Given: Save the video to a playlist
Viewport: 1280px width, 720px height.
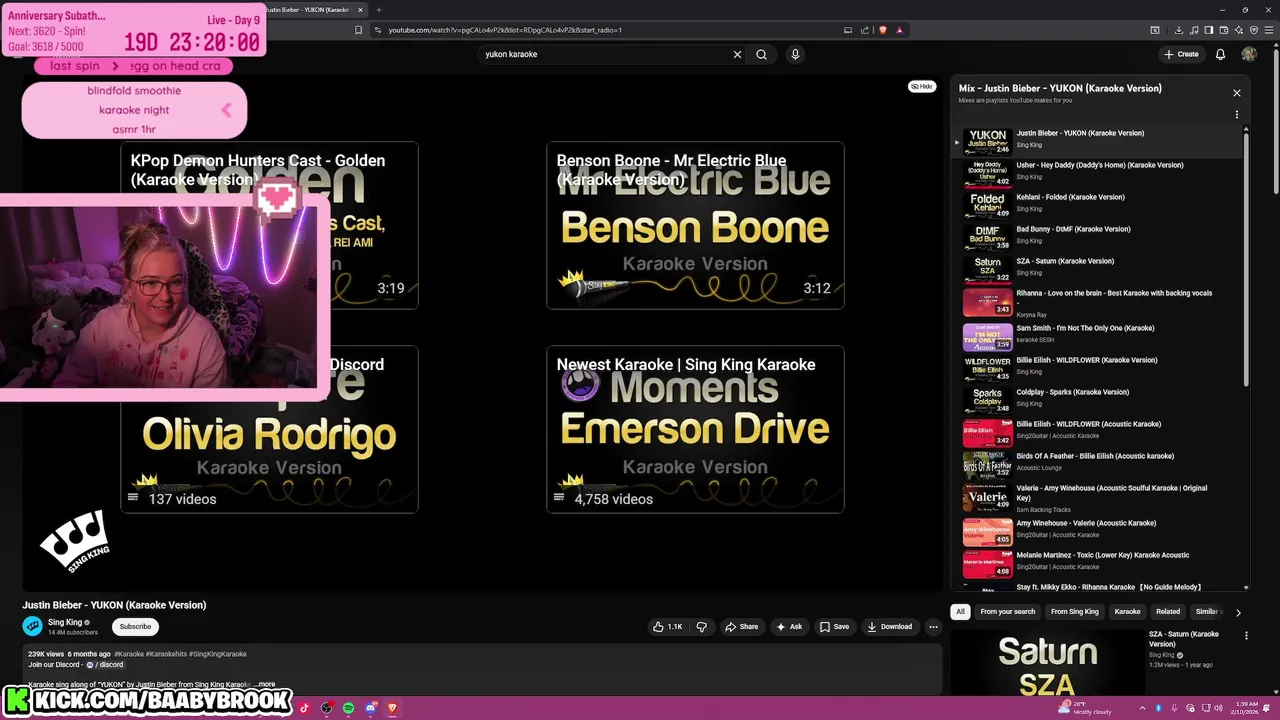Looking at the screenshot, I should pyautogui.click(x=834, y=627).
